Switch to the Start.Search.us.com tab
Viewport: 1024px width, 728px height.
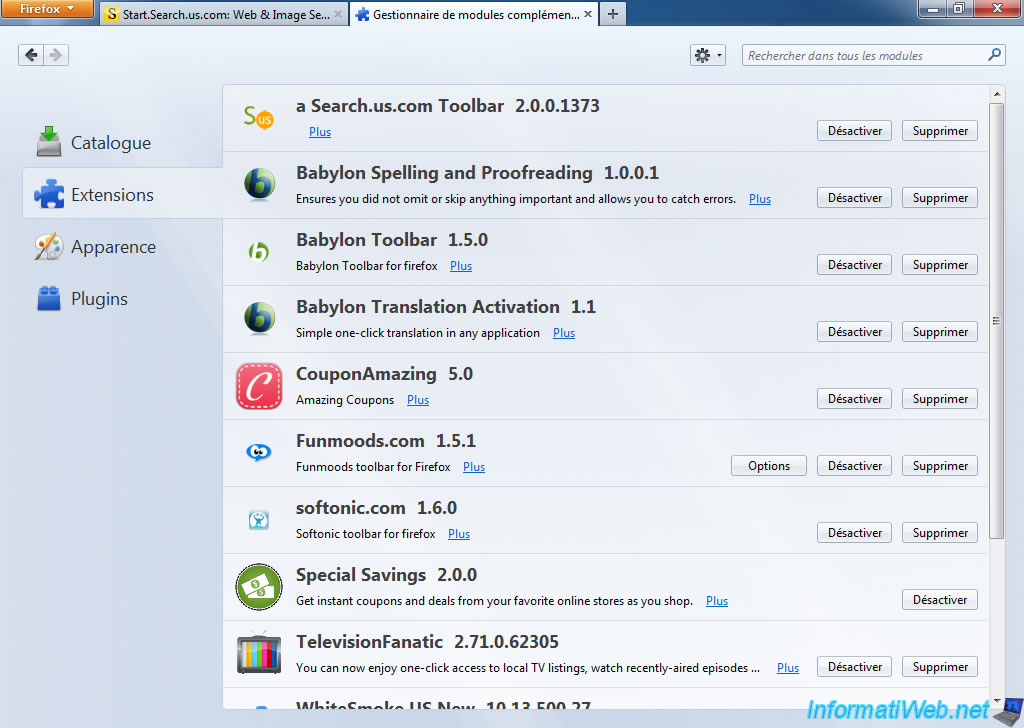click(224, 14)
